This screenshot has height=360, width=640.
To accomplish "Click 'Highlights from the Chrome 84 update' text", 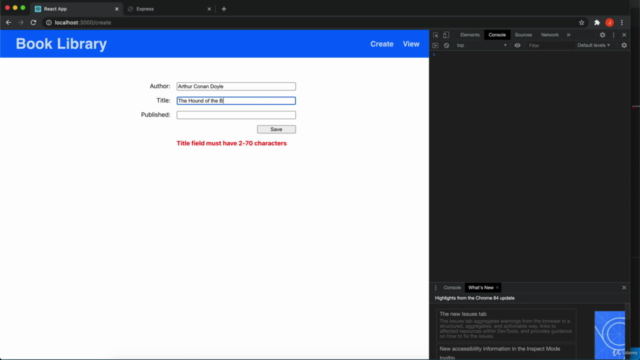I will [x=474, y=298].
